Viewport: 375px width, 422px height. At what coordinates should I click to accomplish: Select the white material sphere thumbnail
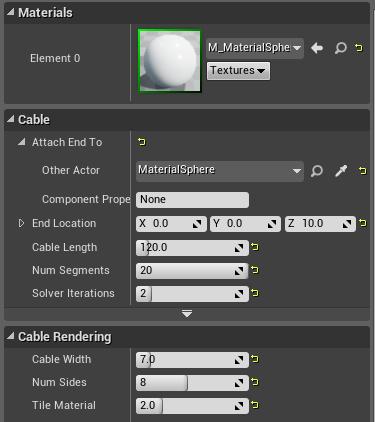170,60
